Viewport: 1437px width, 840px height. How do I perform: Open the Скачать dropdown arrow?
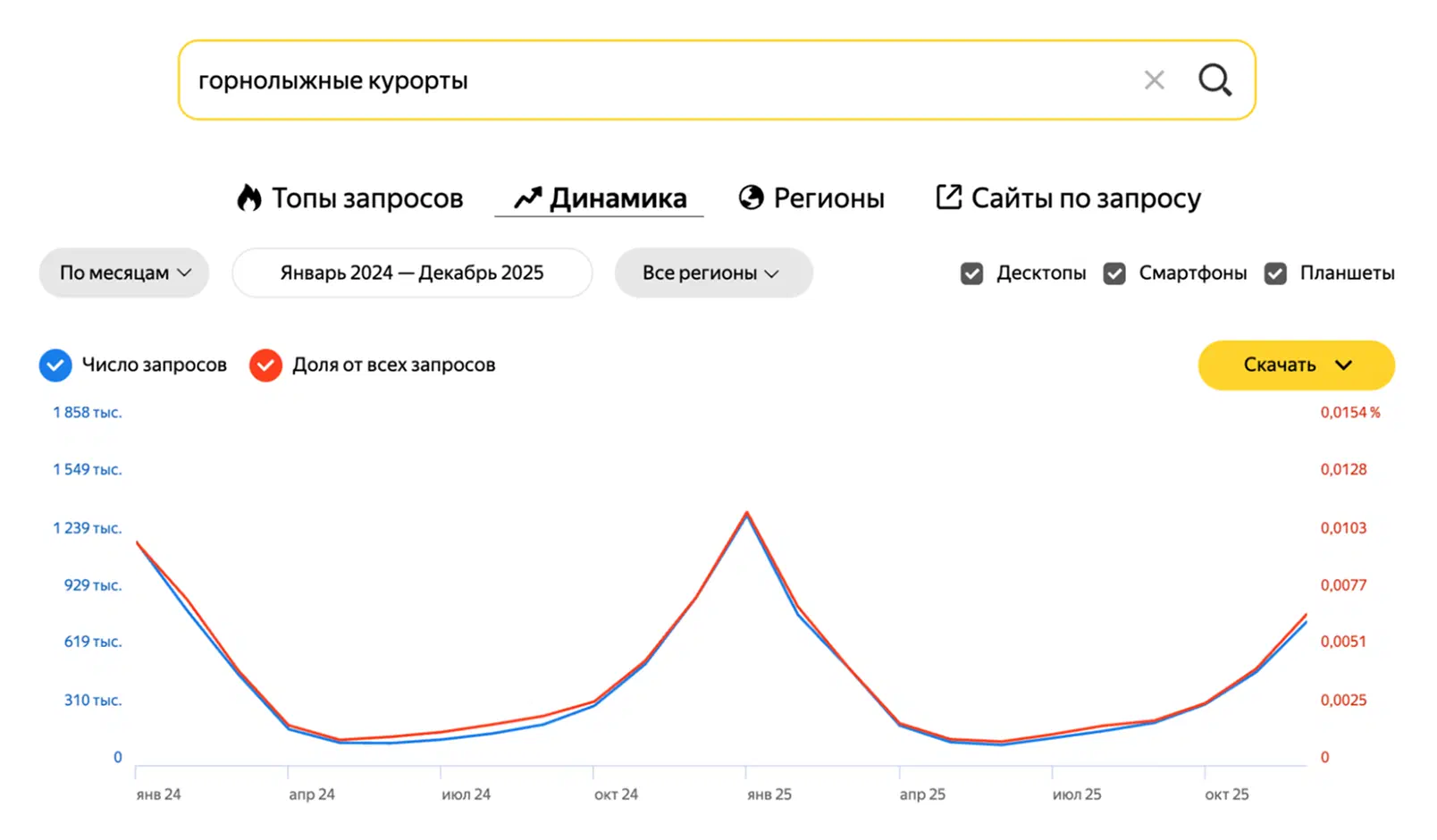1343,365
